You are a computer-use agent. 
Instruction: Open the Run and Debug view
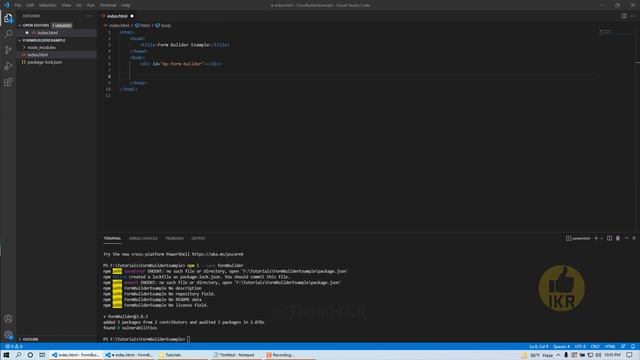click(x=8, y=66)
